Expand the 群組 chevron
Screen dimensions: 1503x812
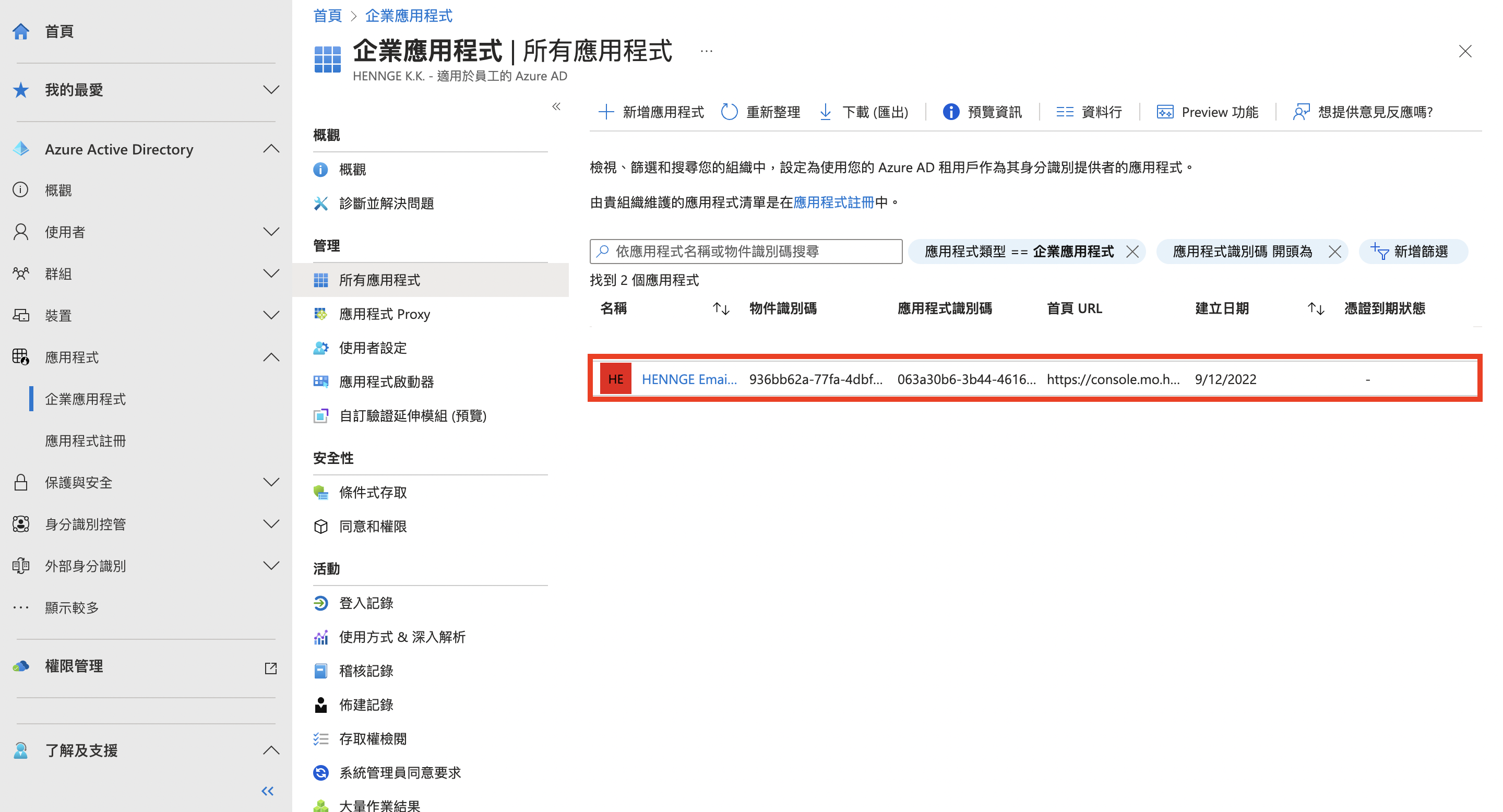(x=271, y=273)
